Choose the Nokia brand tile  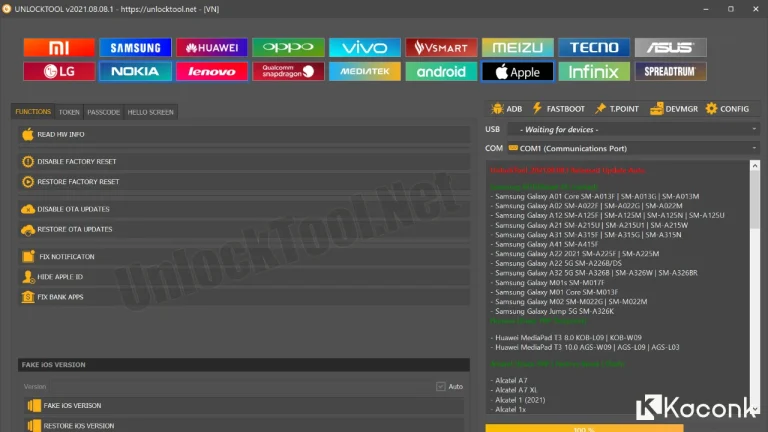(x=135, y=72)
